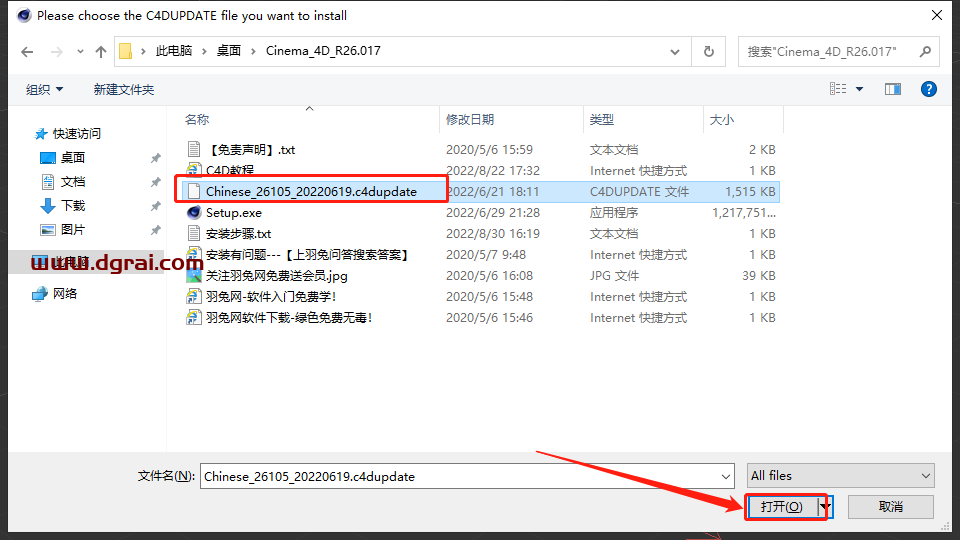Viewport: 960px width, 540px height.
Task: Expand the view options dropdown arrow
Action: pyautogui.click(x=859, y=89)
